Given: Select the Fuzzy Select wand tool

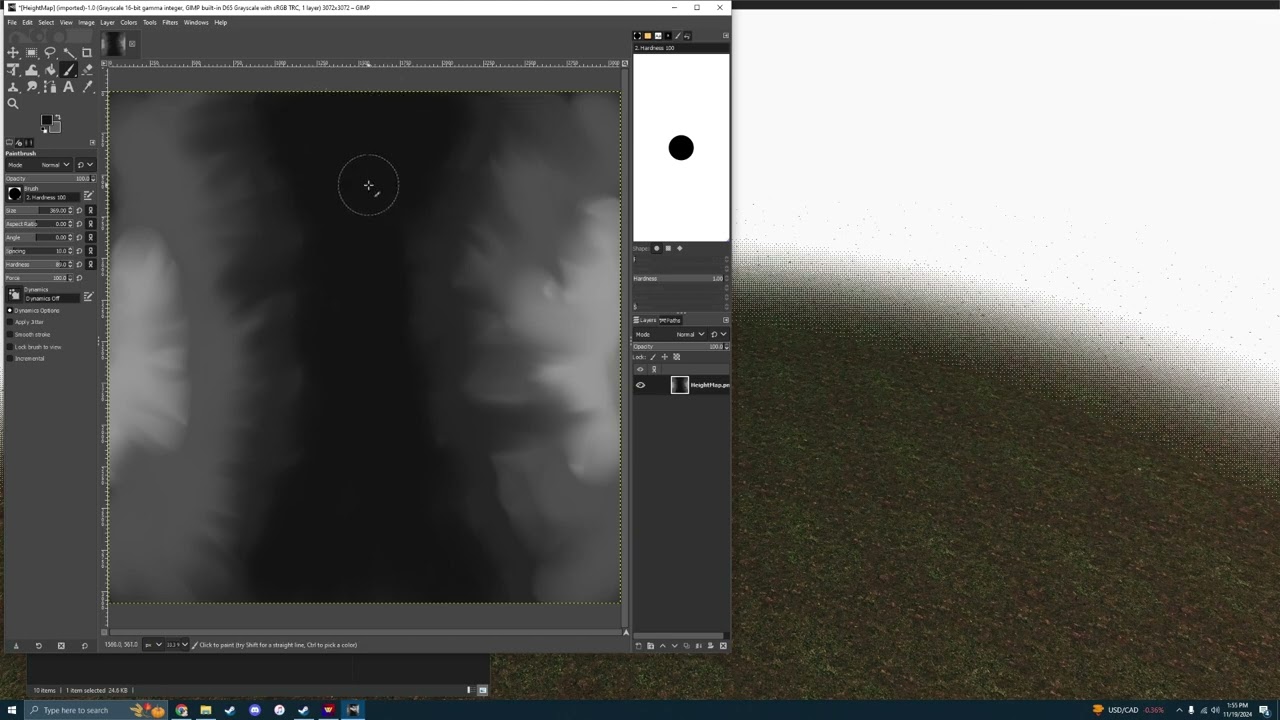Looking at the screenshot, I should pyautogui.click(x=68, y=53).
